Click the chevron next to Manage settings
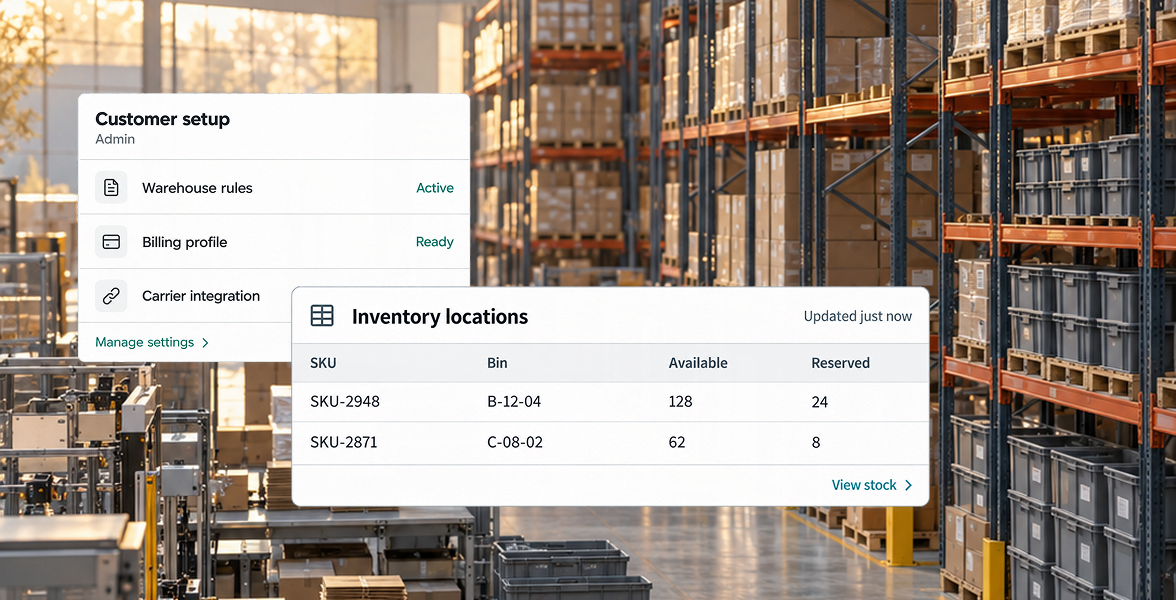The height and width of the screenshot is (600, 1176). pos(206,343)
